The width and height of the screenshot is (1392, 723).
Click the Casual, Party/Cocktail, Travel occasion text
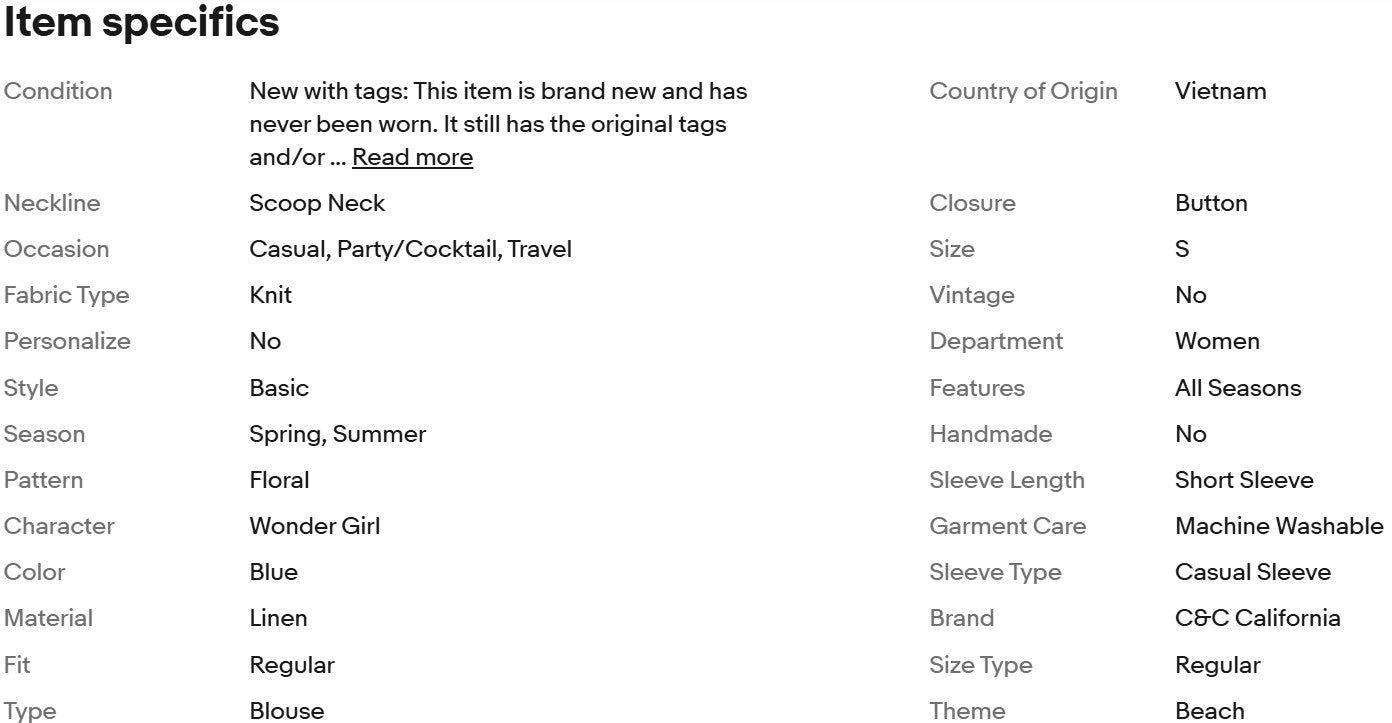410,249
